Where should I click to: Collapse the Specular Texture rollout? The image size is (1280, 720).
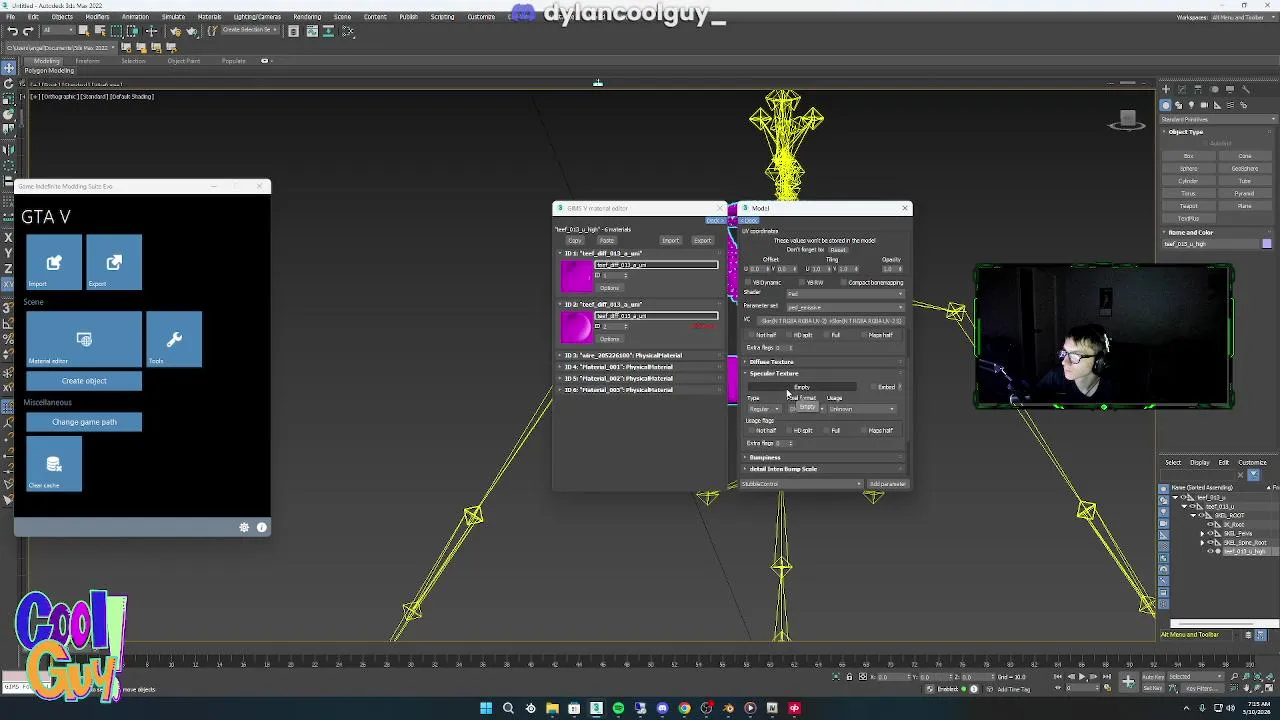tap(824, 373)
